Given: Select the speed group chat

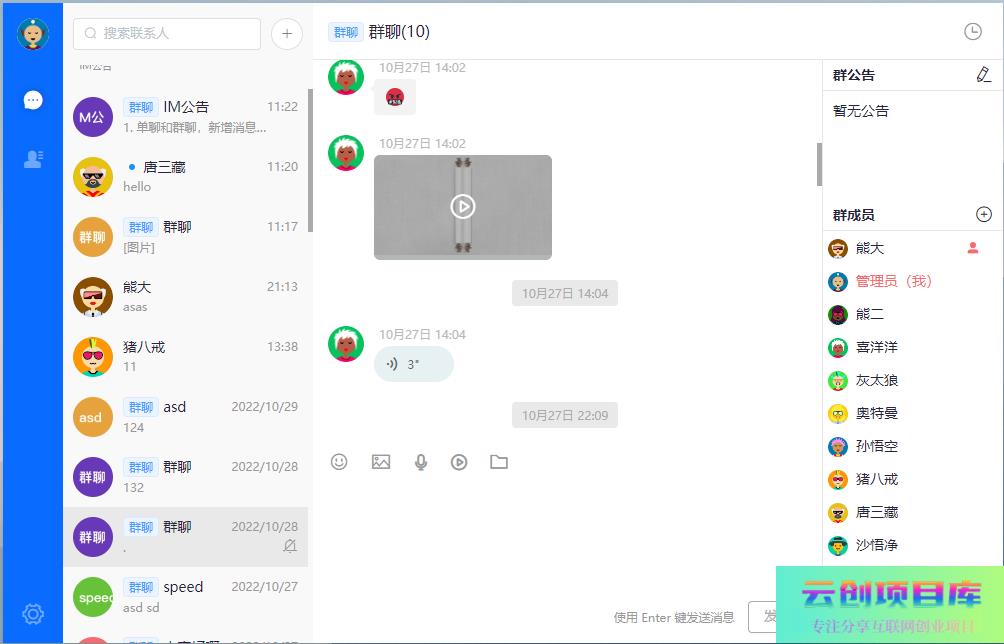Looking at the screenshot, I should coord(186,597).
